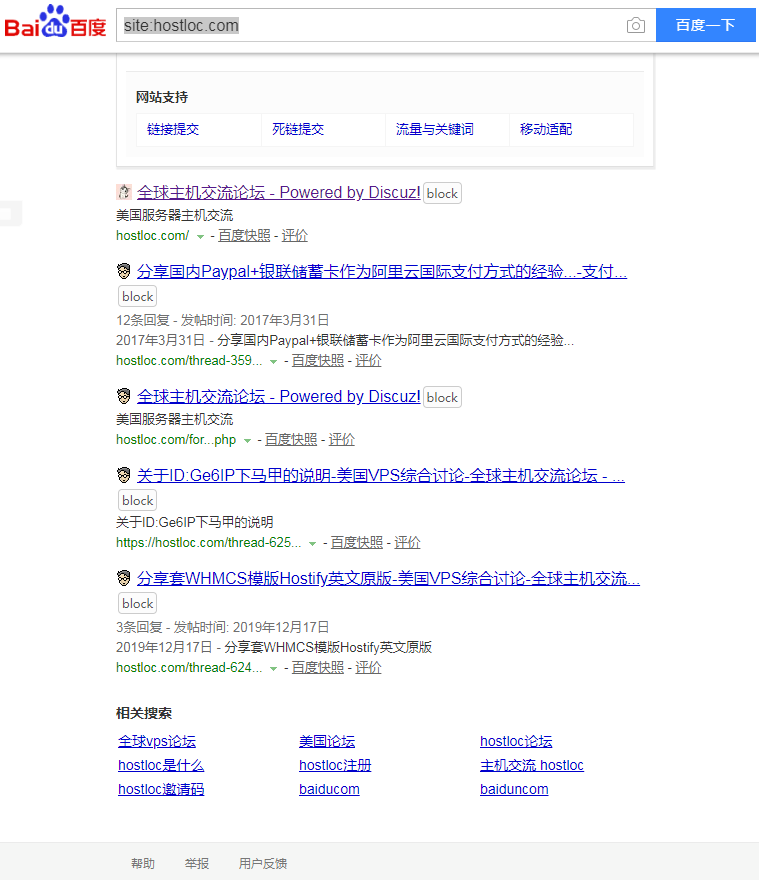Open 死链提交 website support tab

tap(298, 130)
